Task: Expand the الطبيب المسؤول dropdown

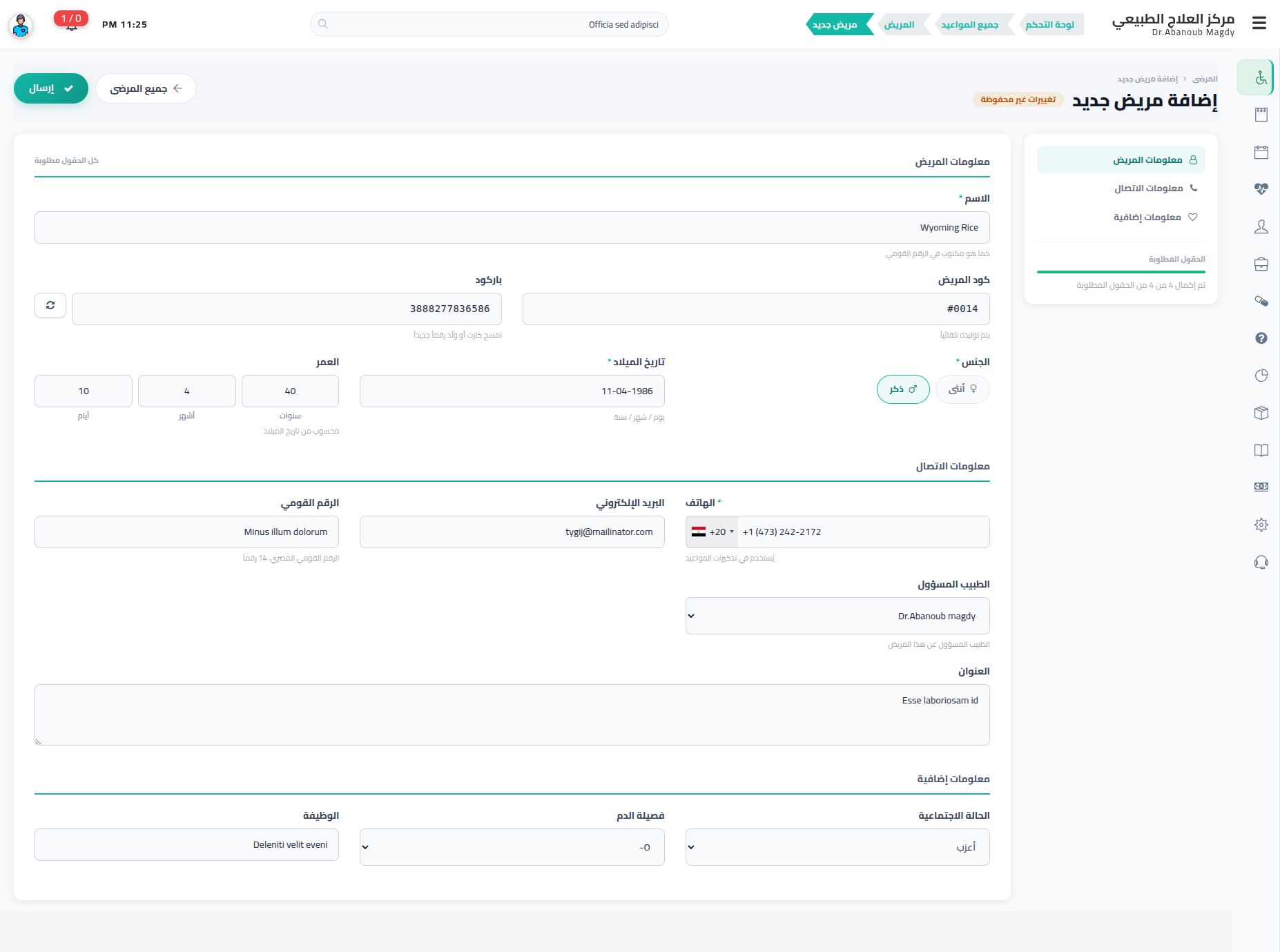Action: click(x=837, y=616)
